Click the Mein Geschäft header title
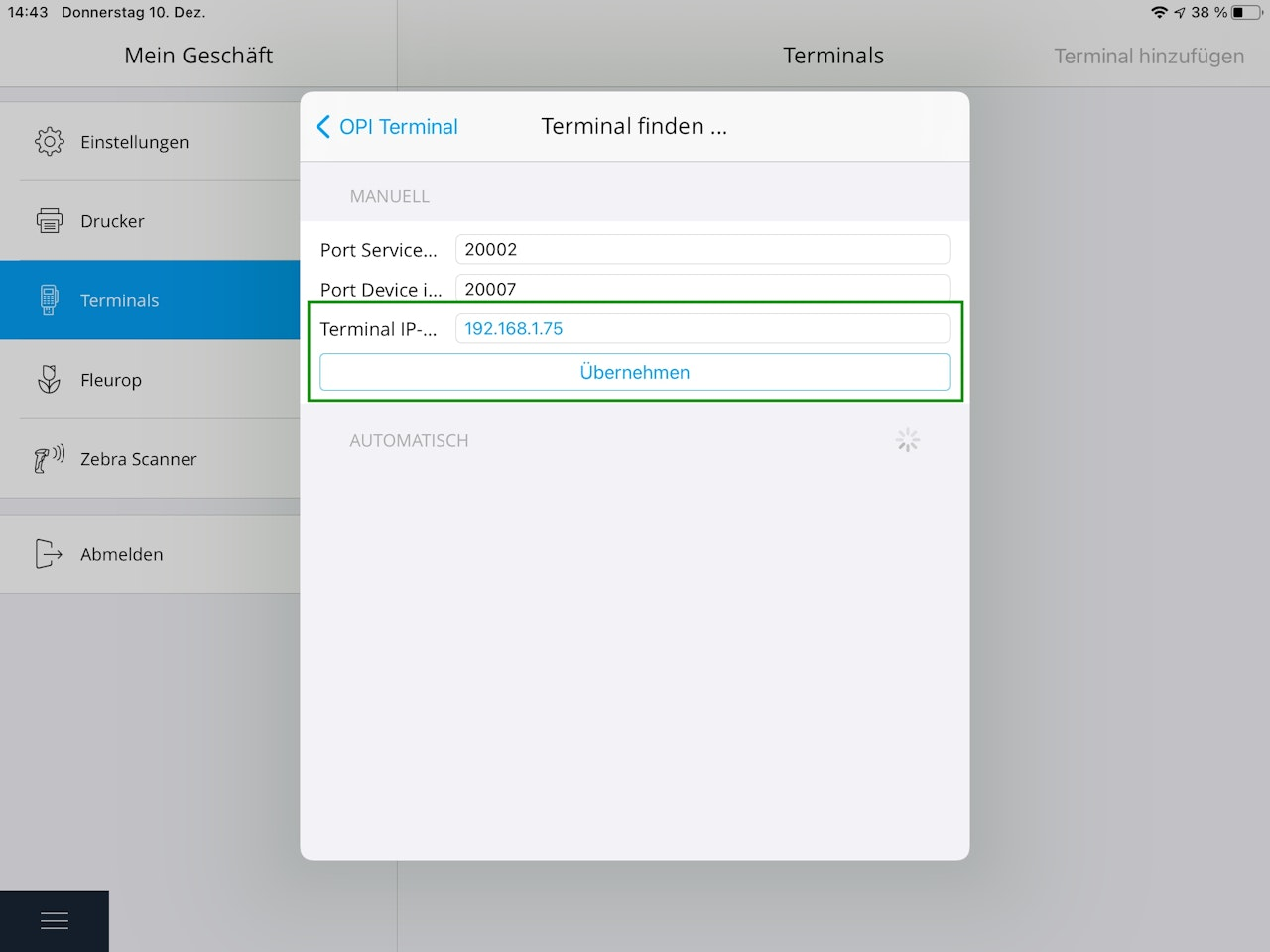 coord(198,56)
